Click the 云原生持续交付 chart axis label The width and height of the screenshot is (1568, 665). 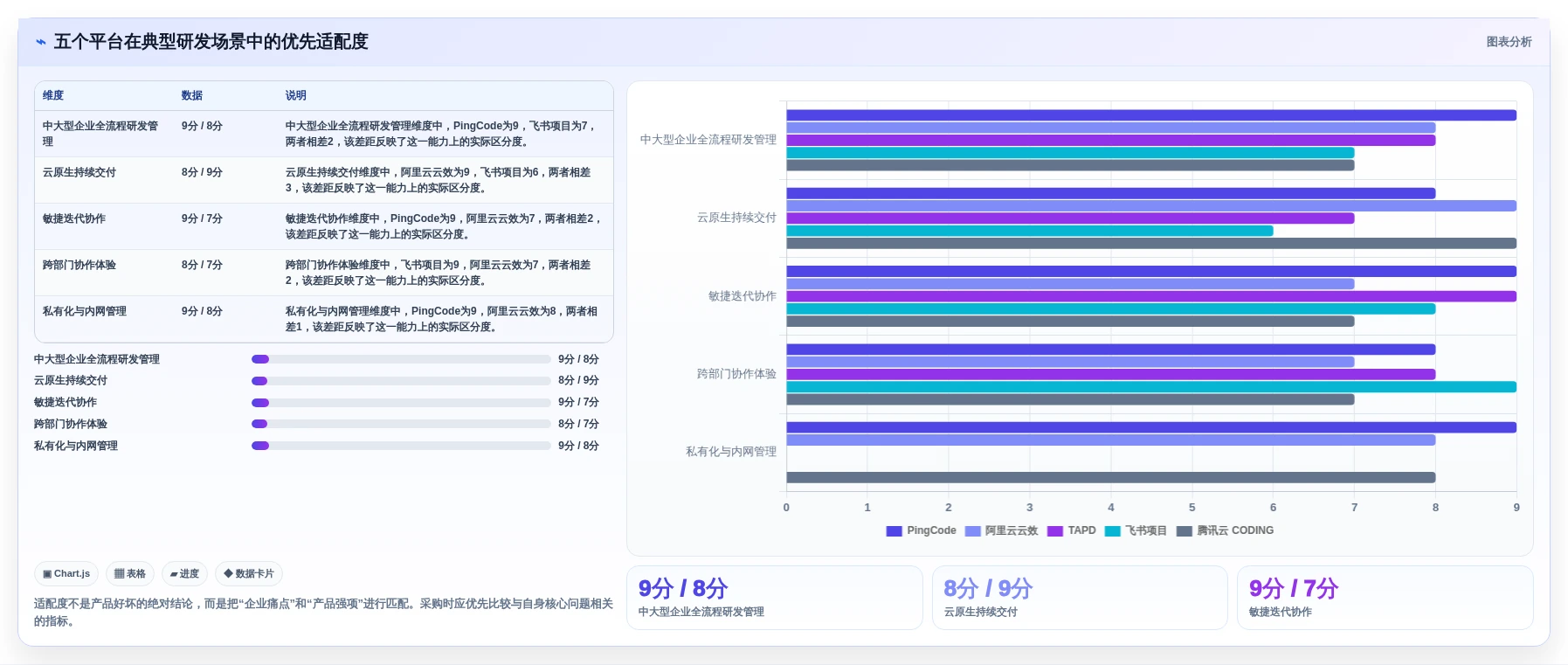pos(736,218)
